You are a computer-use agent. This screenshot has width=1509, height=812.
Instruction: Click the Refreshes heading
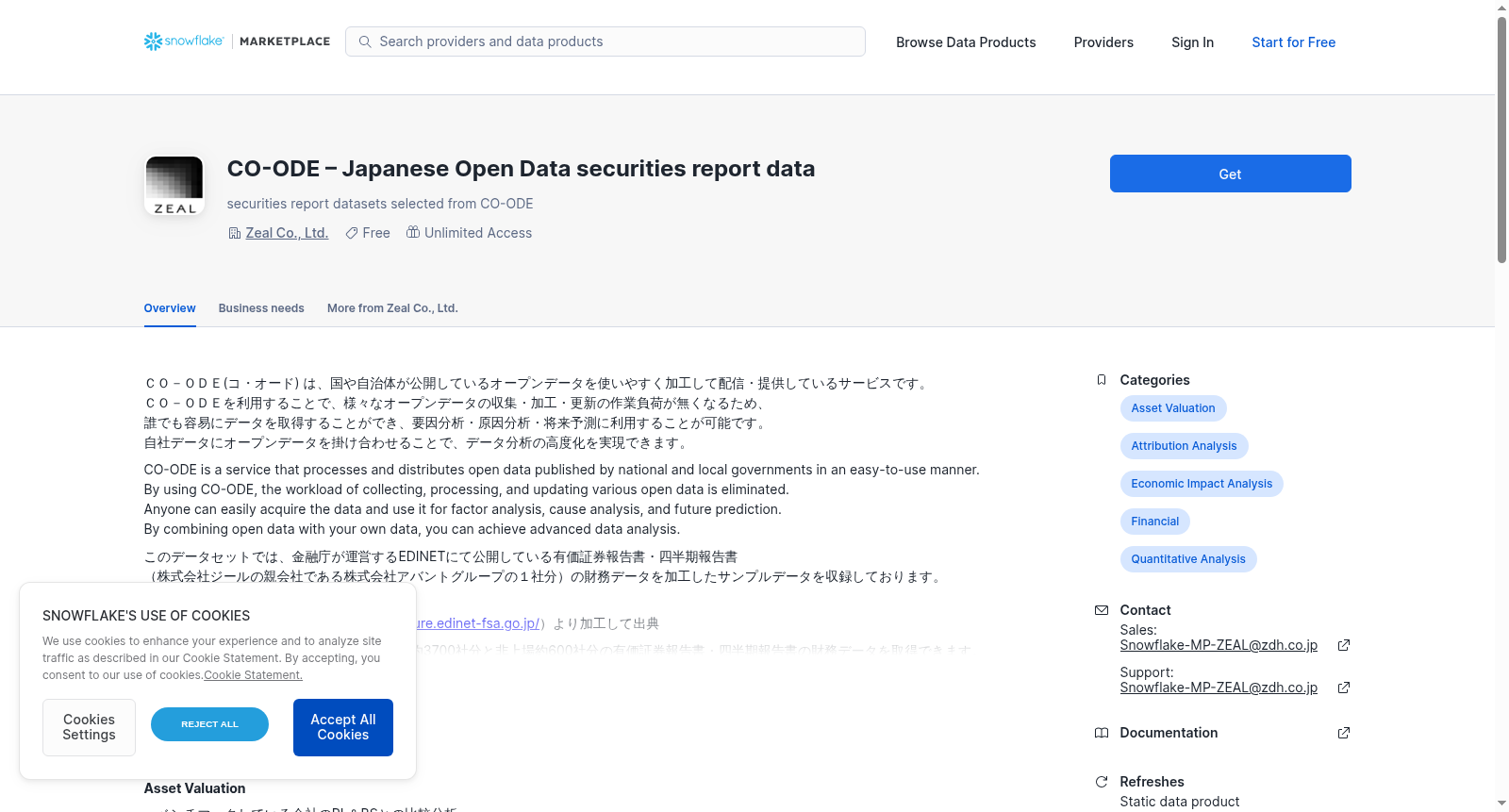(1152, 782)
